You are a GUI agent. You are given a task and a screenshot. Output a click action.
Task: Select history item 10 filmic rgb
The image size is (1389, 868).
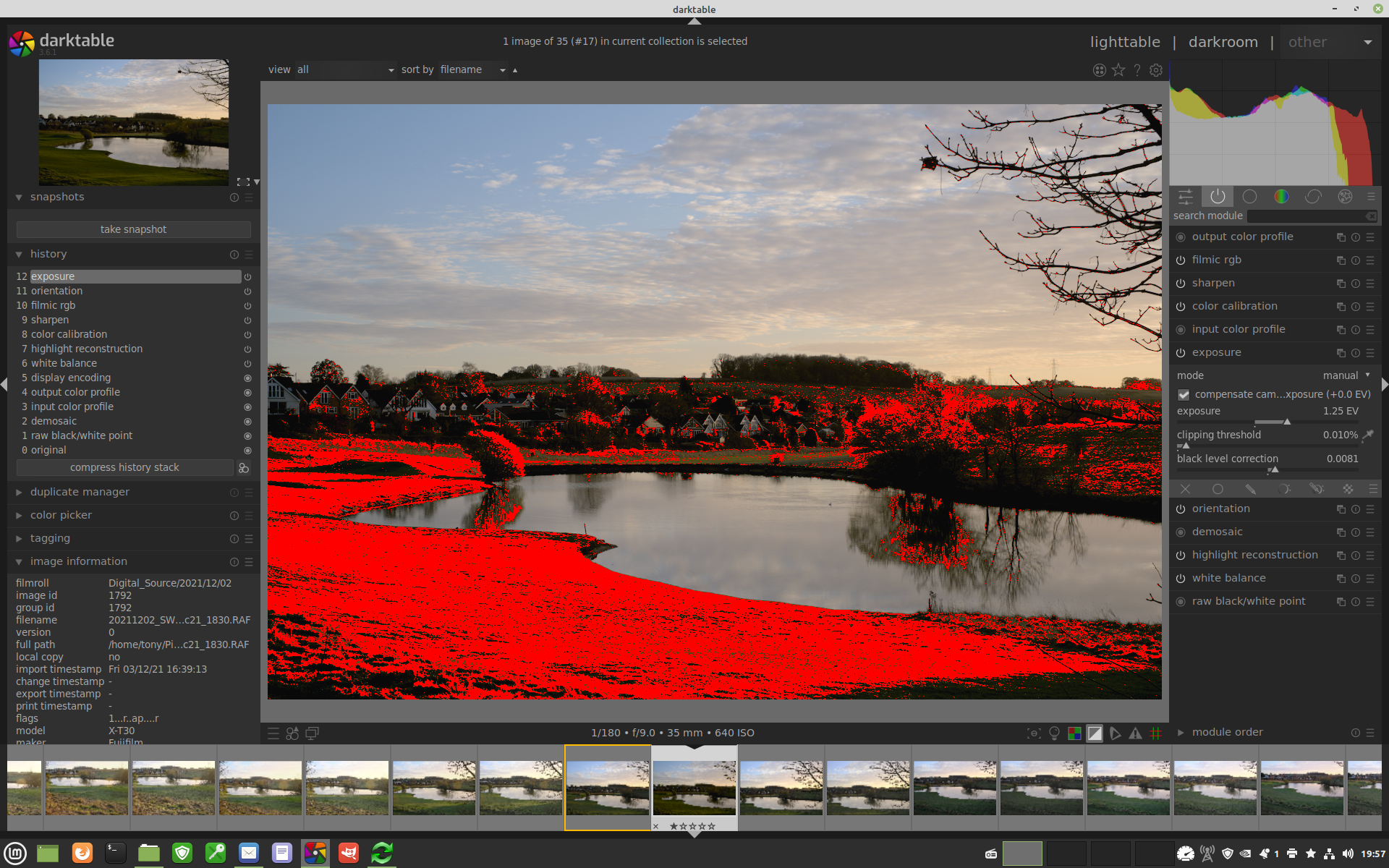[53, 305]
